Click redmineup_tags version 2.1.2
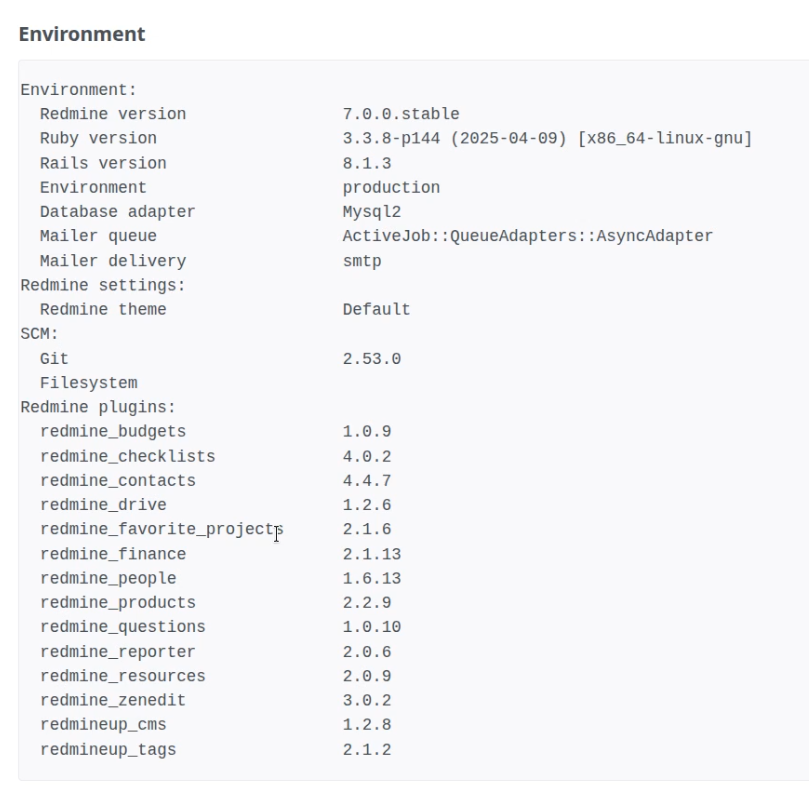This screenshot has height=796, width=809. pos(367,750)
